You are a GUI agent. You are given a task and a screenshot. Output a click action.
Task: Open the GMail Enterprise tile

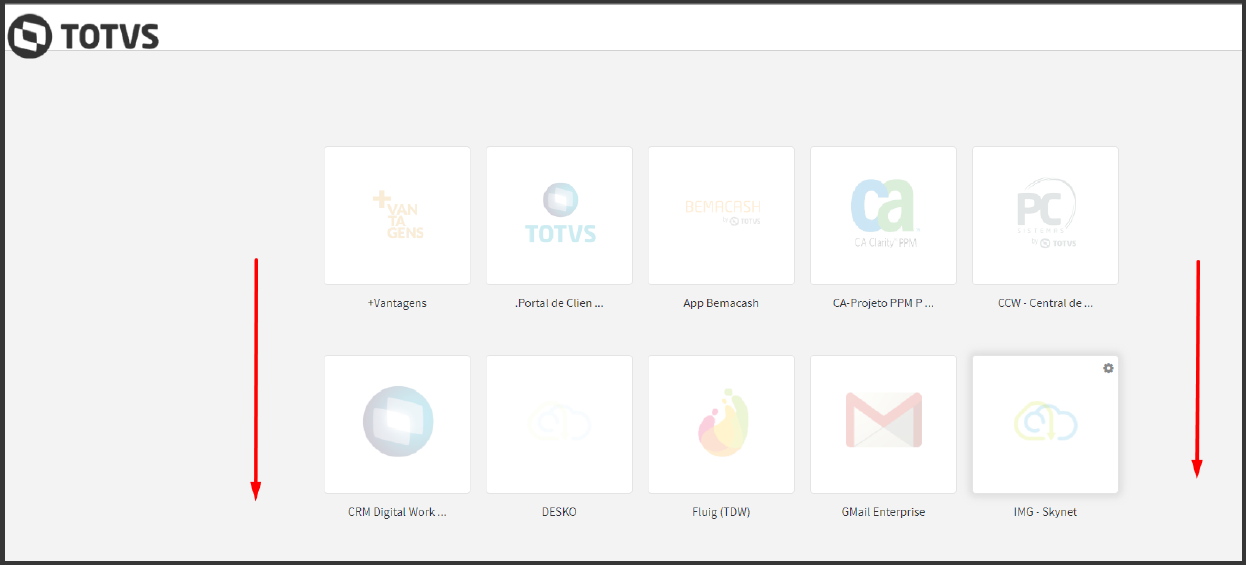(x=883, y=424)
